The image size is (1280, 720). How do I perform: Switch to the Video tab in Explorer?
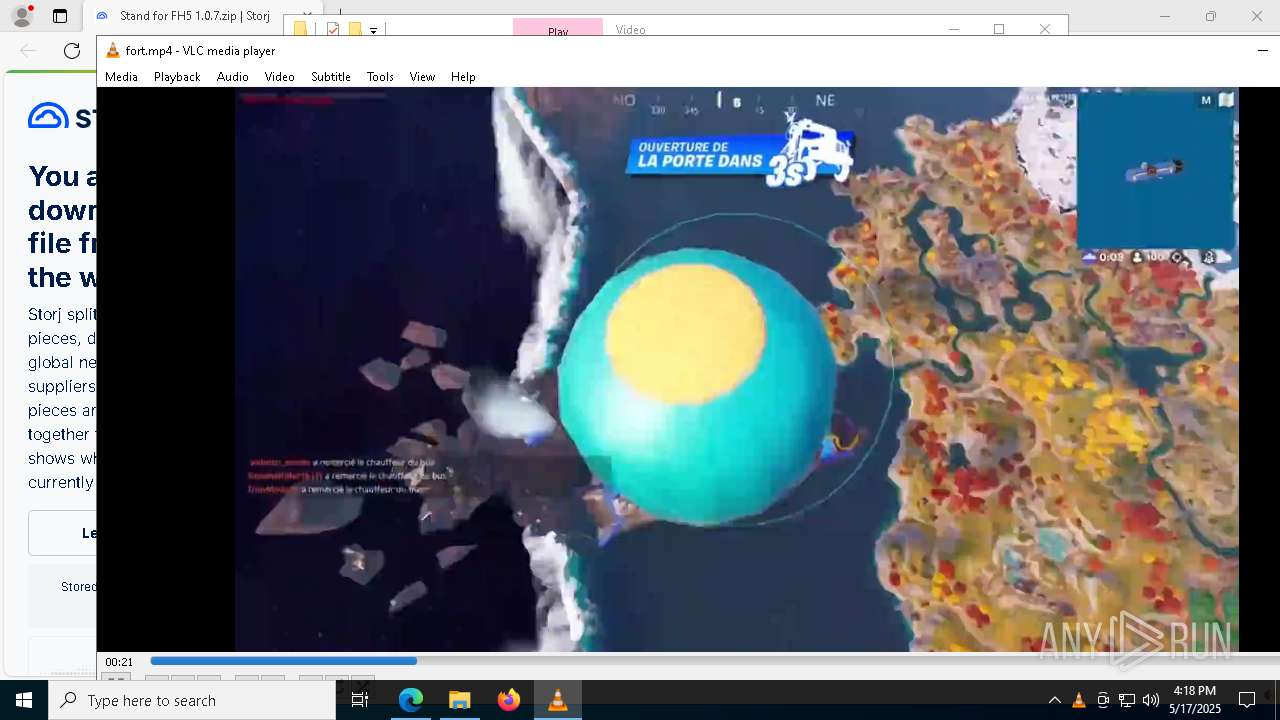[630, 30]
